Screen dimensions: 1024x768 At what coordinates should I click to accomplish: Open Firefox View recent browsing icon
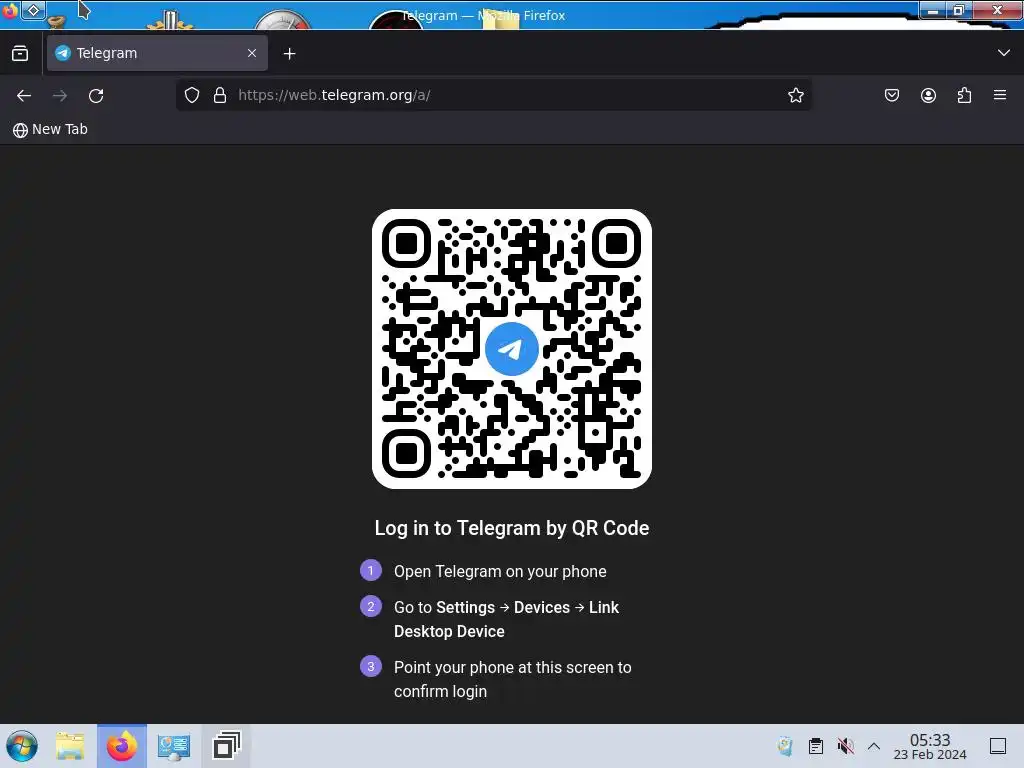[x=20, y=54]
